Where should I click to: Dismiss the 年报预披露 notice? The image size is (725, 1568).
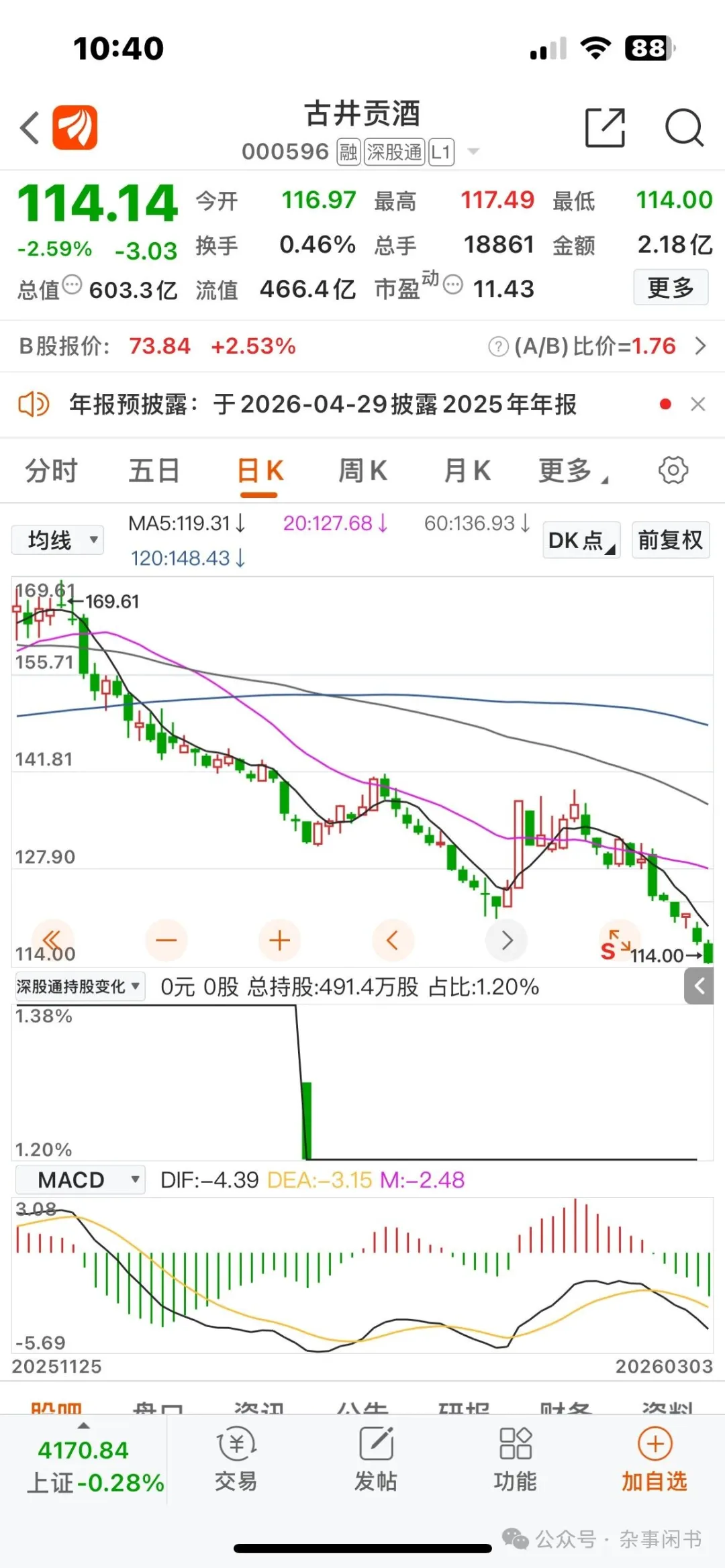coord(698,404)
